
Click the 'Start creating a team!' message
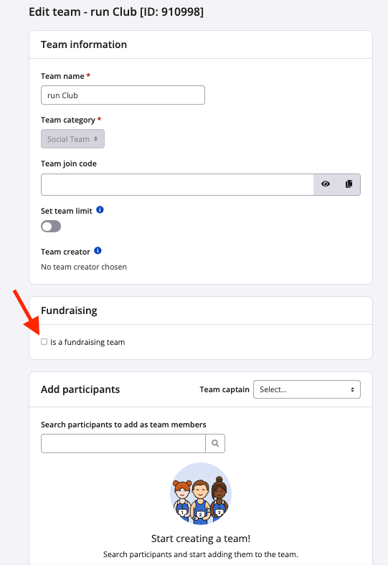coord(201,539)
